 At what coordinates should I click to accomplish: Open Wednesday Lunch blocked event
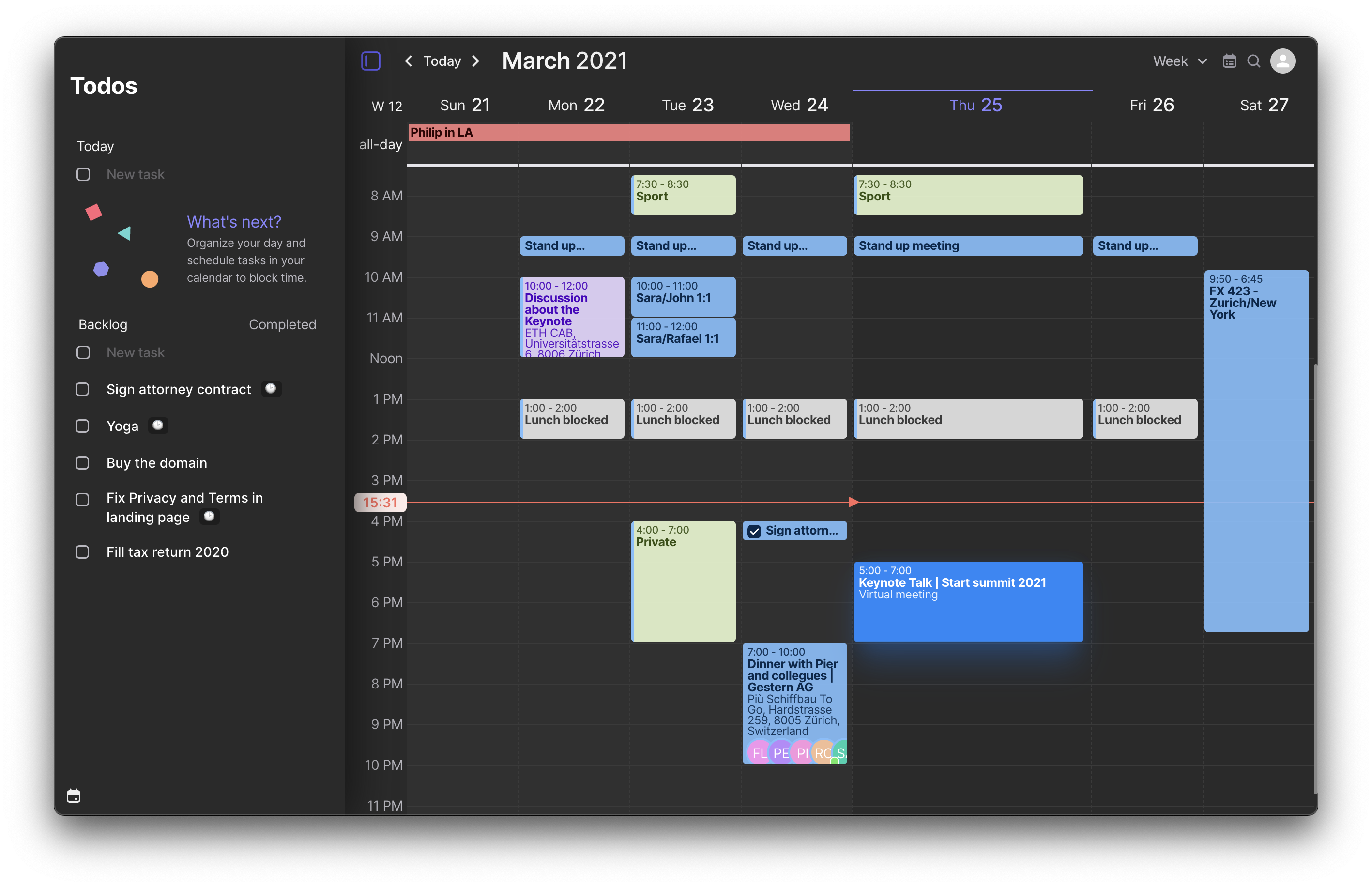tap(794, 419)
